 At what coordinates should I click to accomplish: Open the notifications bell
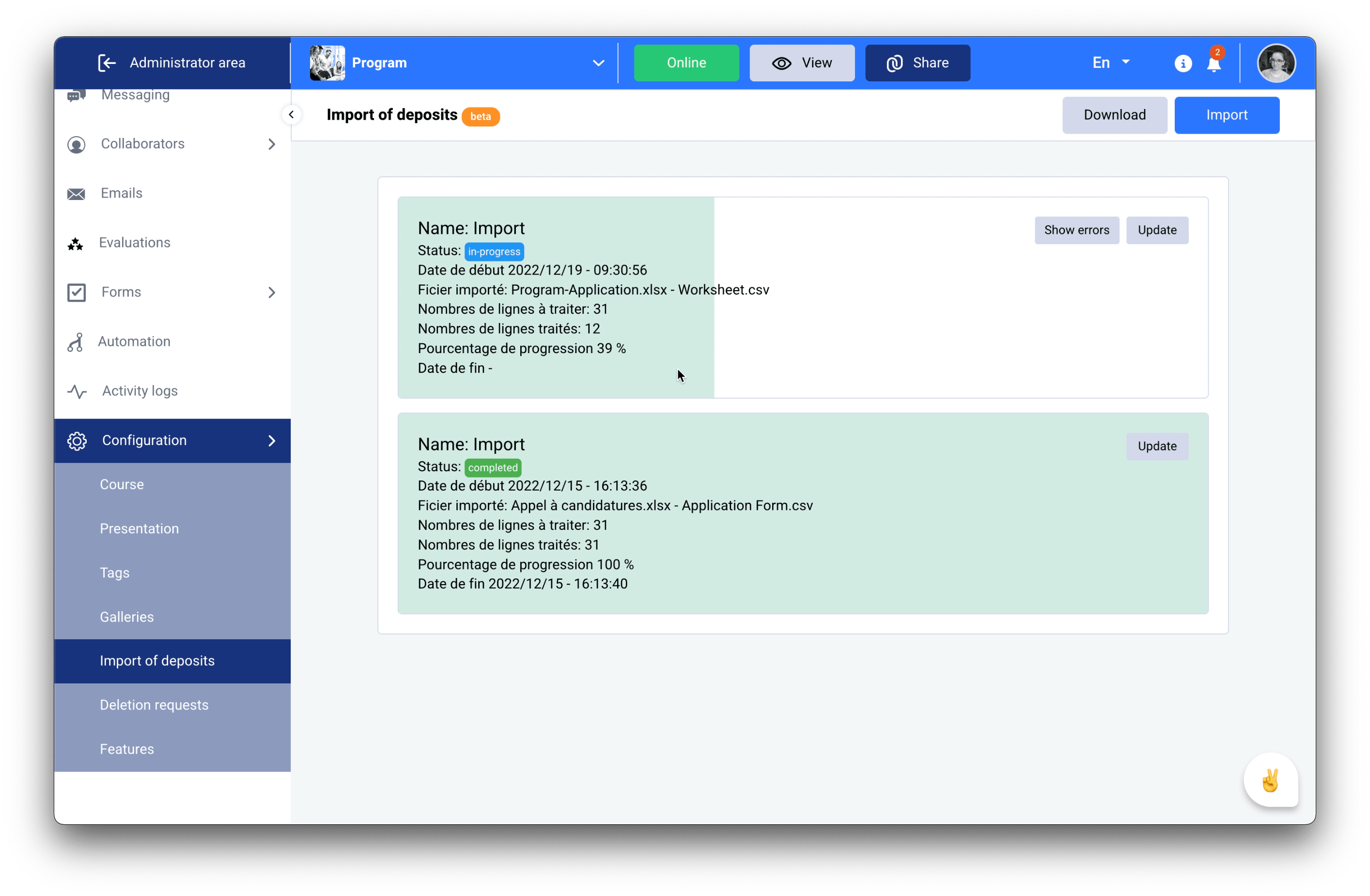1214,63
